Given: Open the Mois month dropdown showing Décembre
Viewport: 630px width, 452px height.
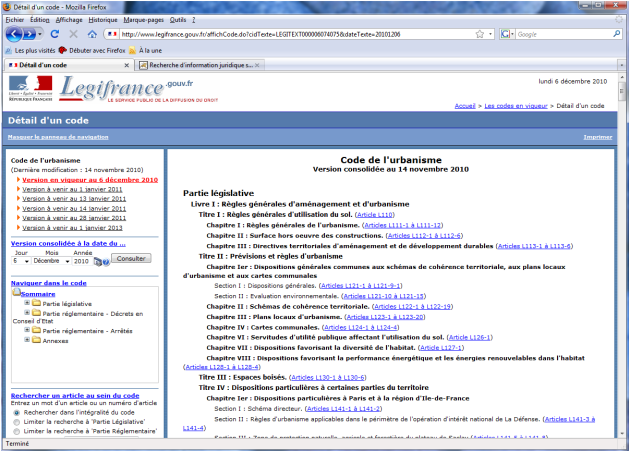Looking at the screenshot, I should click(x=51, y=261).
